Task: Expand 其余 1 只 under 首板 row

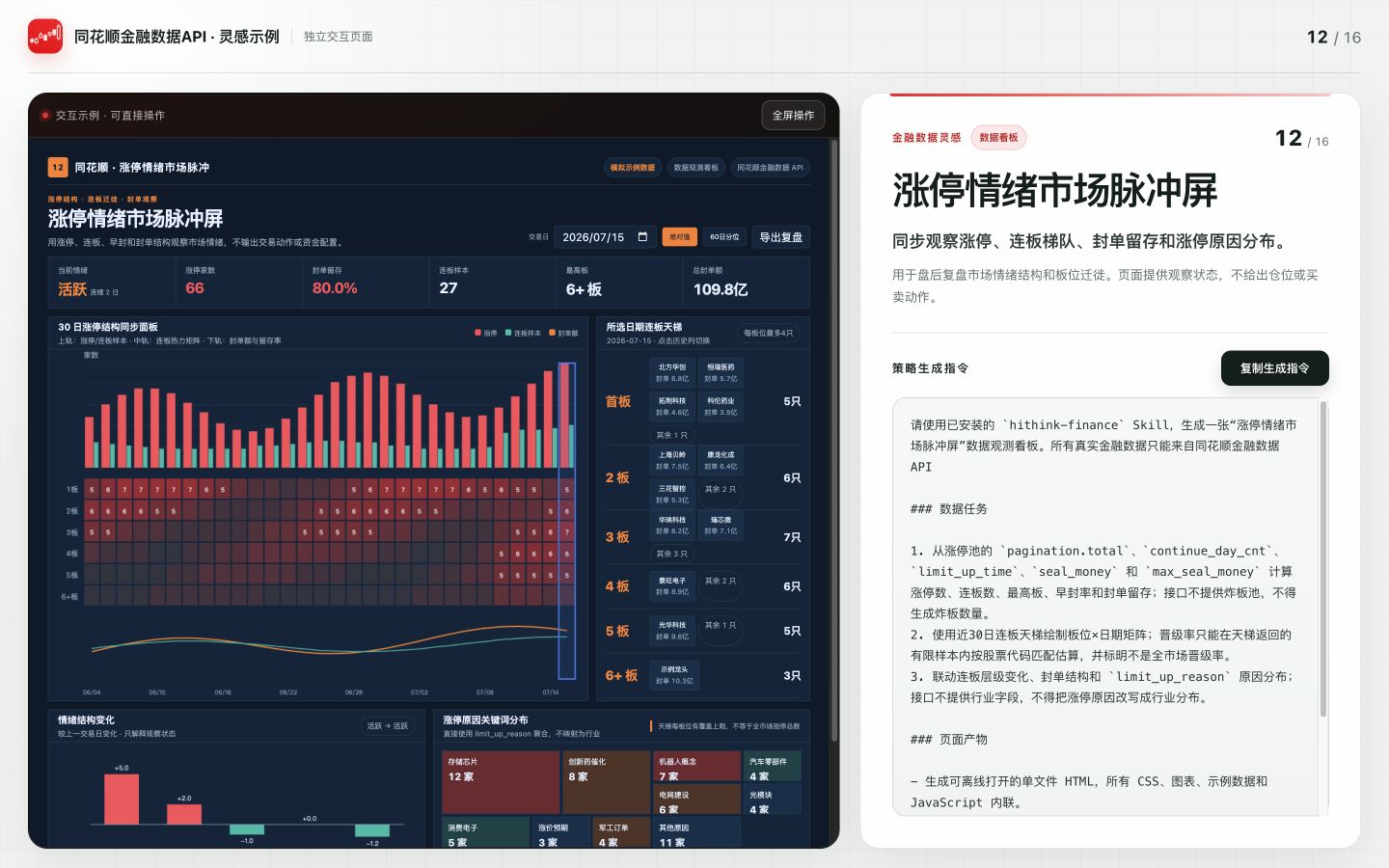Action: tap(672, 435)
